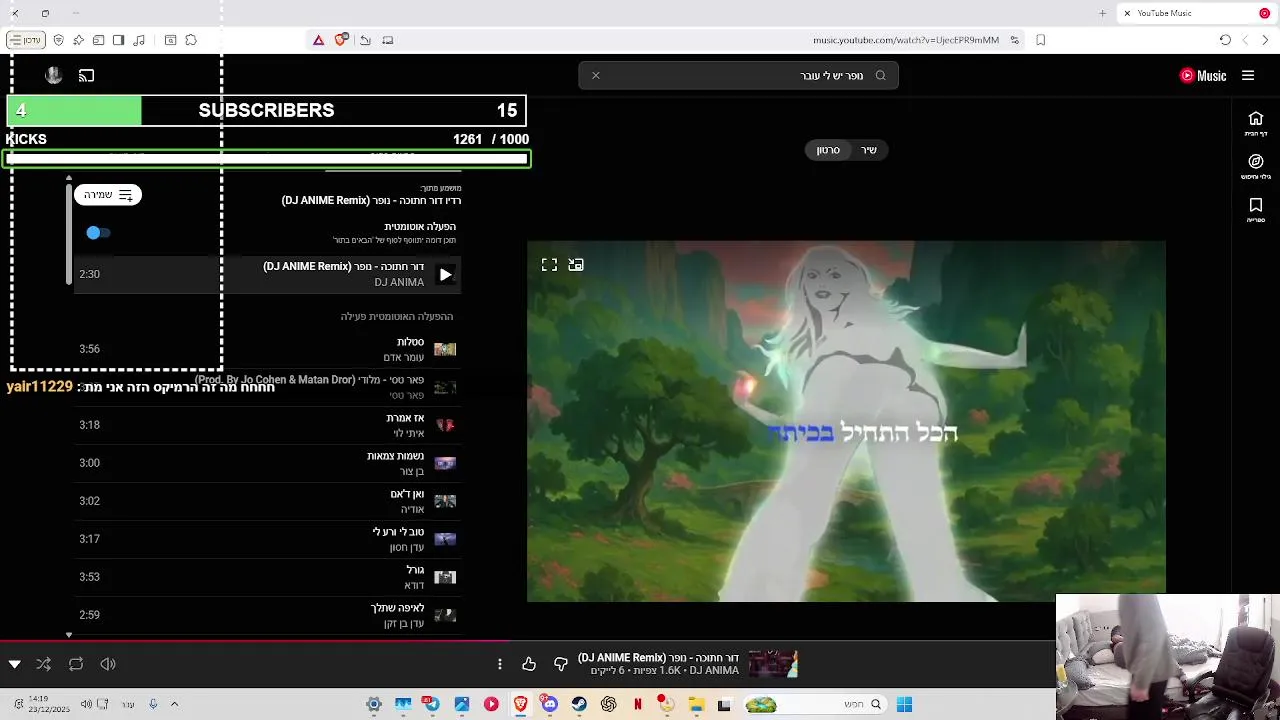1280x720 pixels.
Task: Open the Library bookmark in sidebar
Action: tap(1256, 210)
